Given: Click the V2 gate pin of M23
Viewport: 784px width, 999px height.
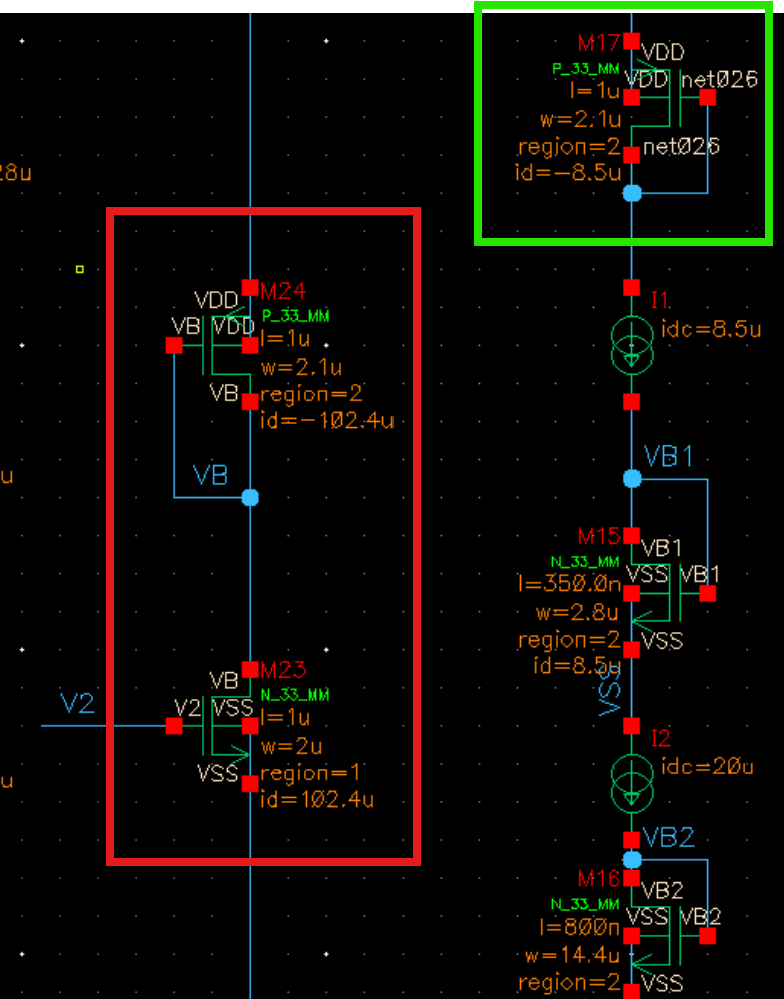Looking at the screenshot, I should (174, 726).
